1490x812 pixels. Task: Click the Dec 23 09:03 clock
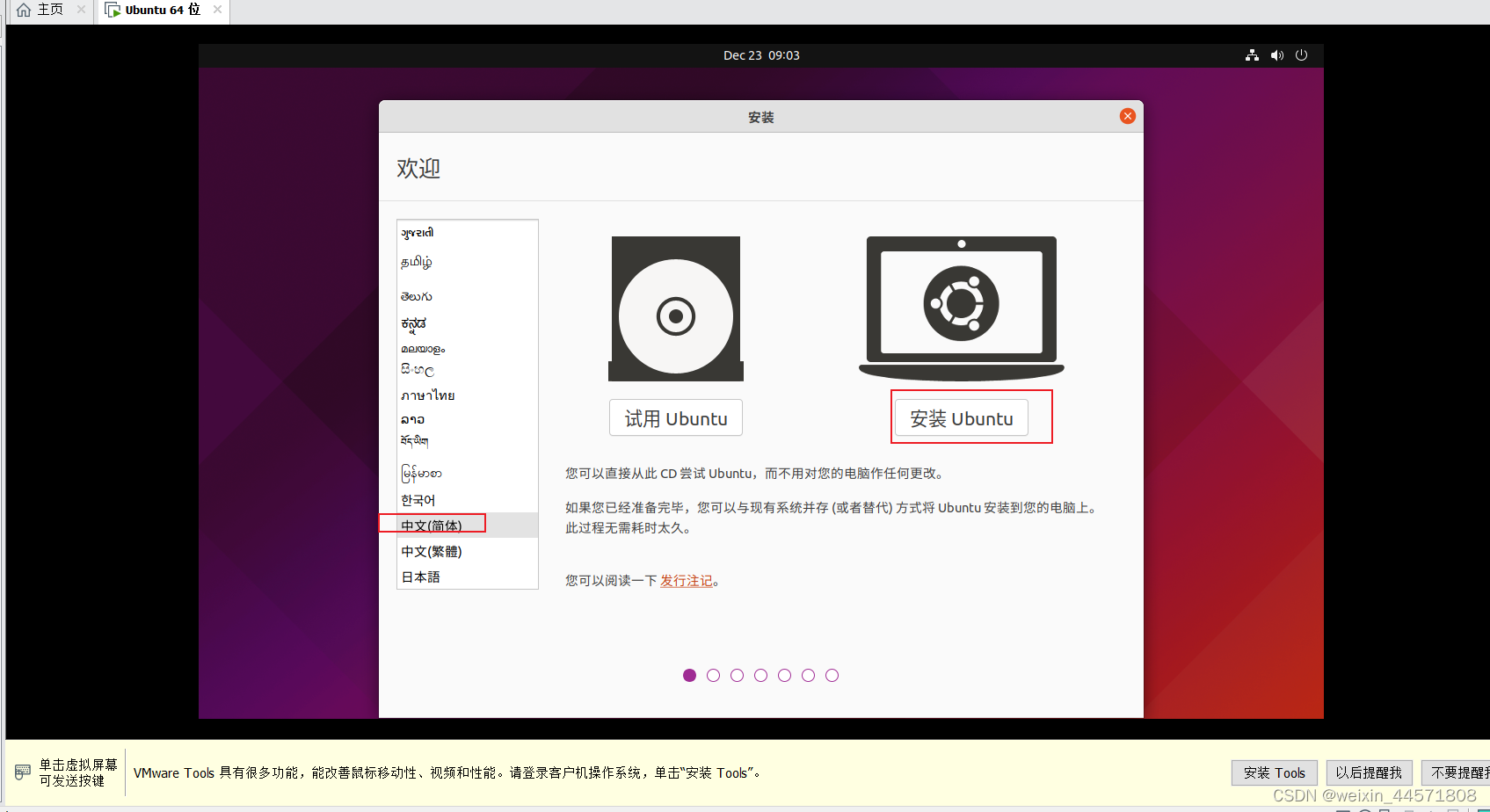761,55
